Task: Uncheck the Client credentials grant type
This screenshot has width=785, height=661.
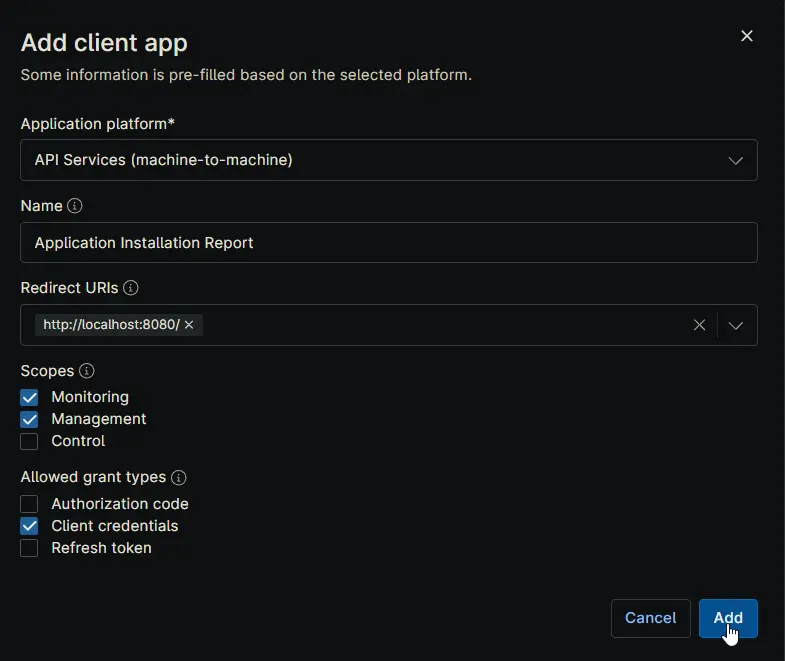Action: (29, 526)
